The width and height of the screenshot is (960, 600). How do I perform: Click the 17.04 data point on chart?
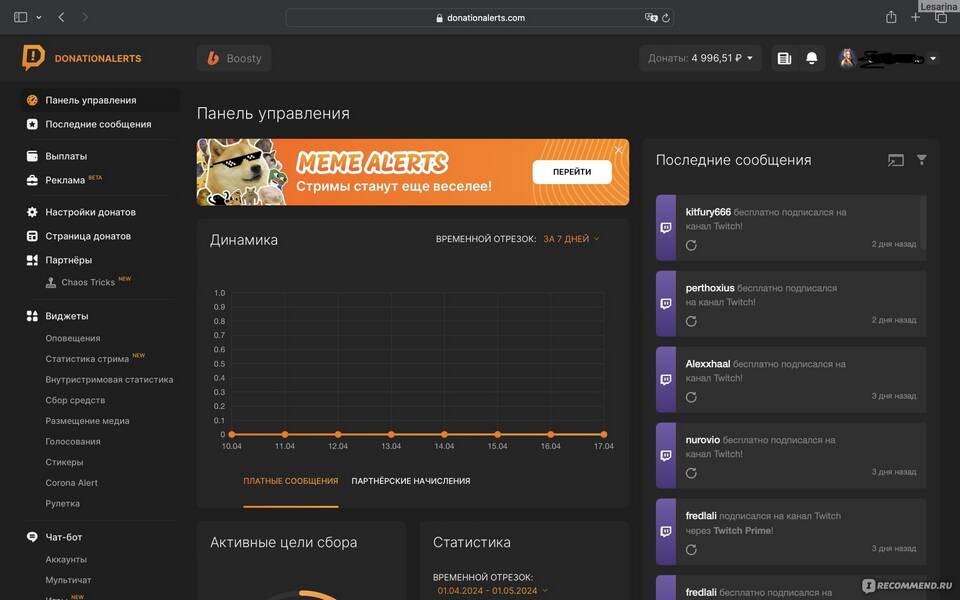tap(604, 434)
